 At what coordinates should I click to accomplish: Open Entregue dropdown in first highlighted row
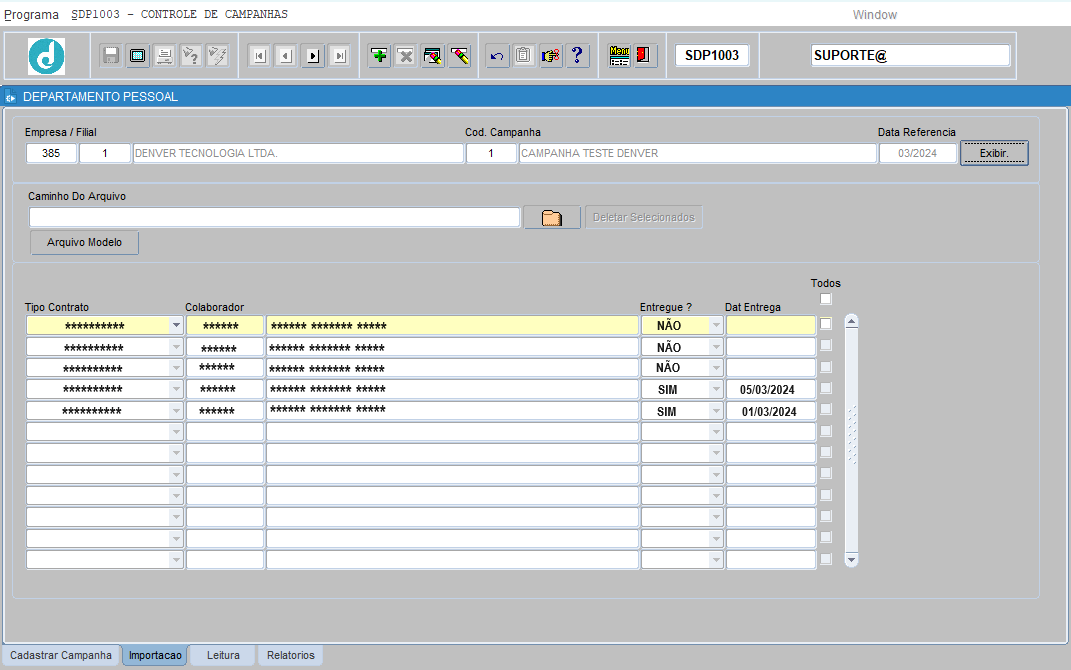click(x=716, y=326)
